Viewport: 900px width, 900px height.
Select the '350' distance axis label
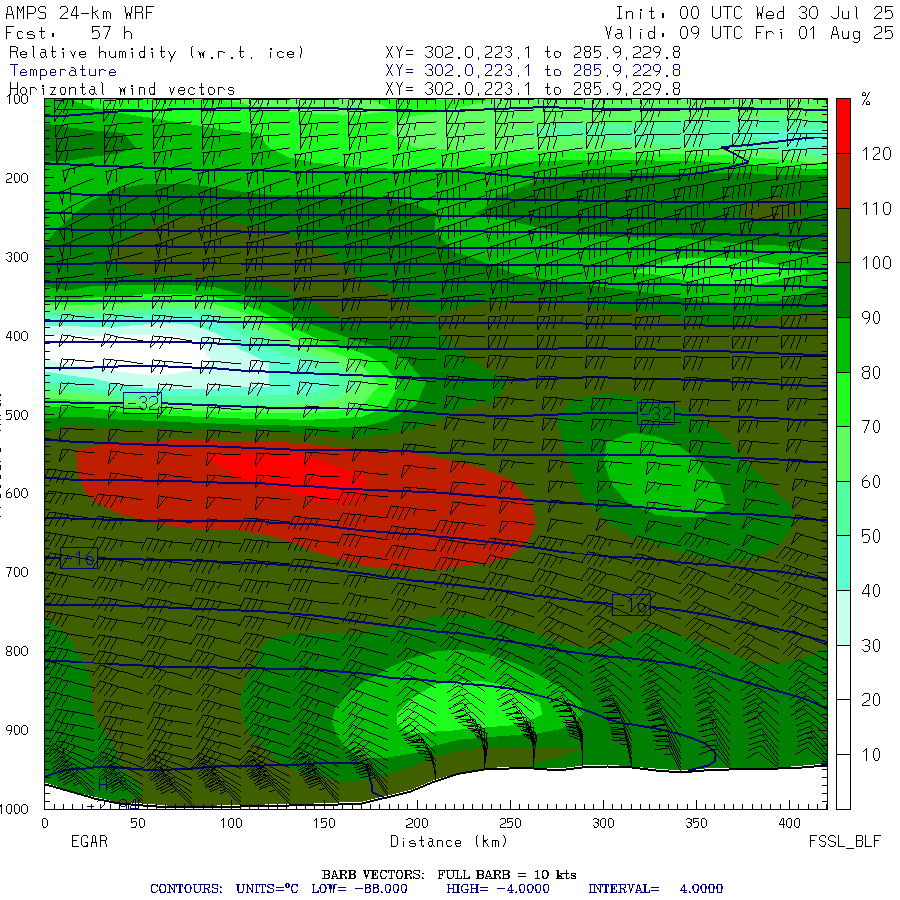pos(696,823)
